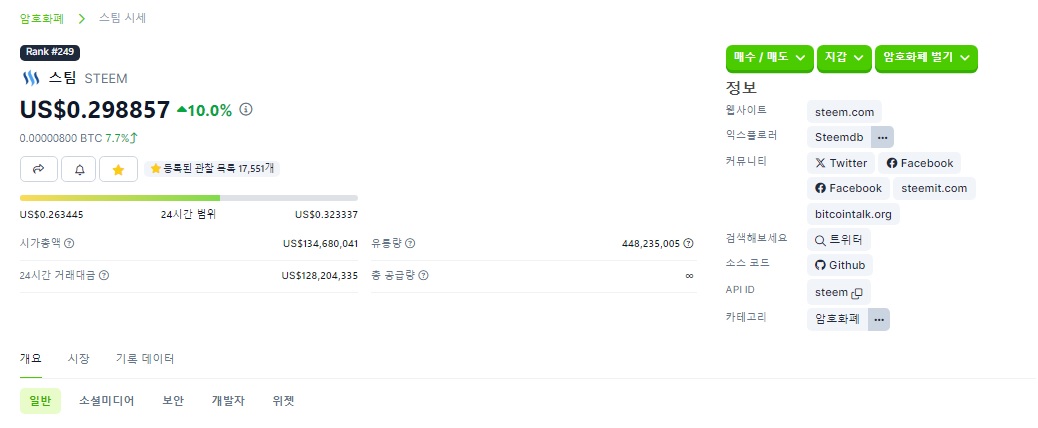Screen dimensions: 1038x428
Task: Click the 0.00000800 BTC text
Action: [x=61, y=138]
